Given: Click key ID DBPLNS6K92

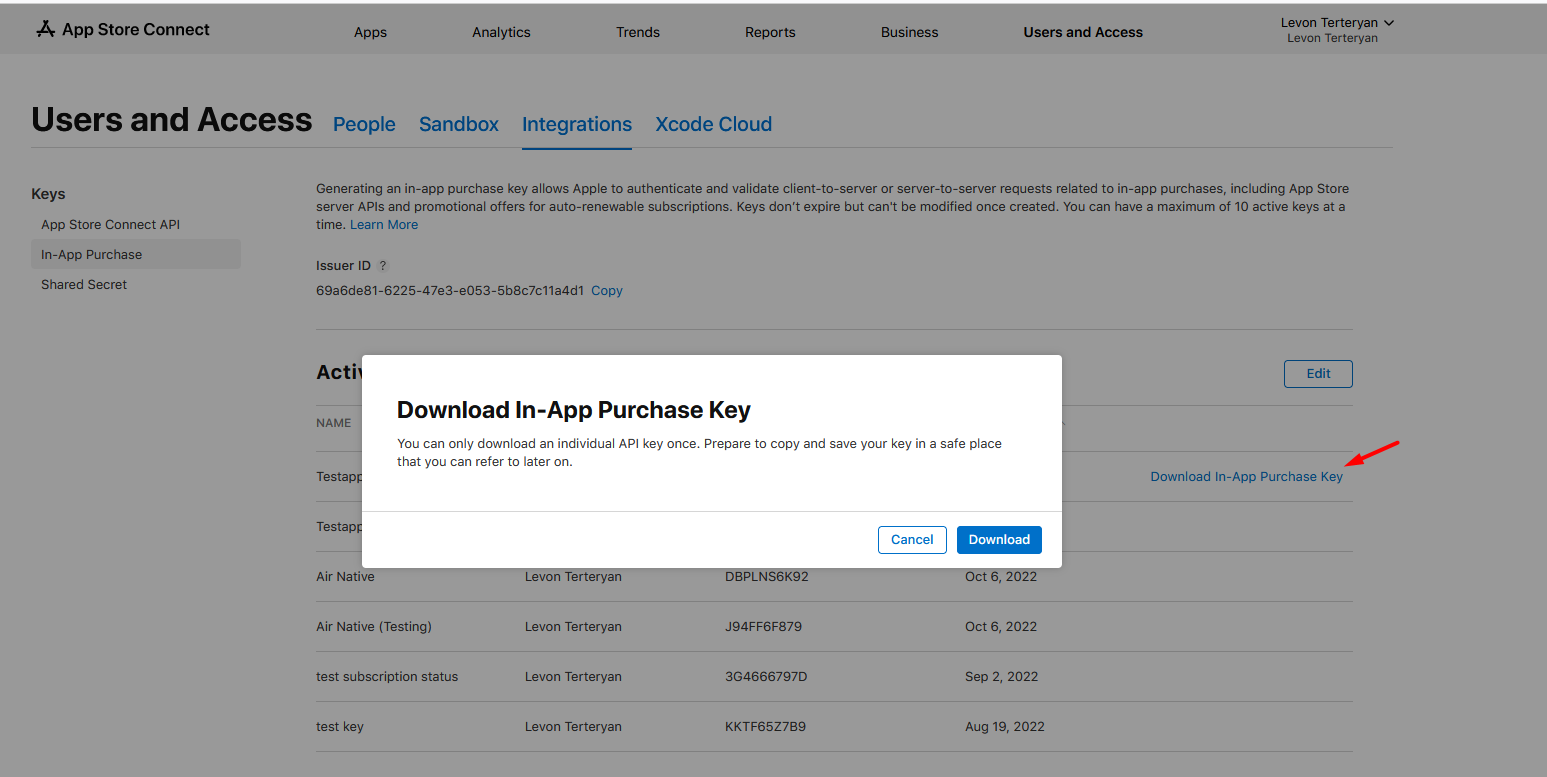Looking at the screenshot, I should click(767, 577).
